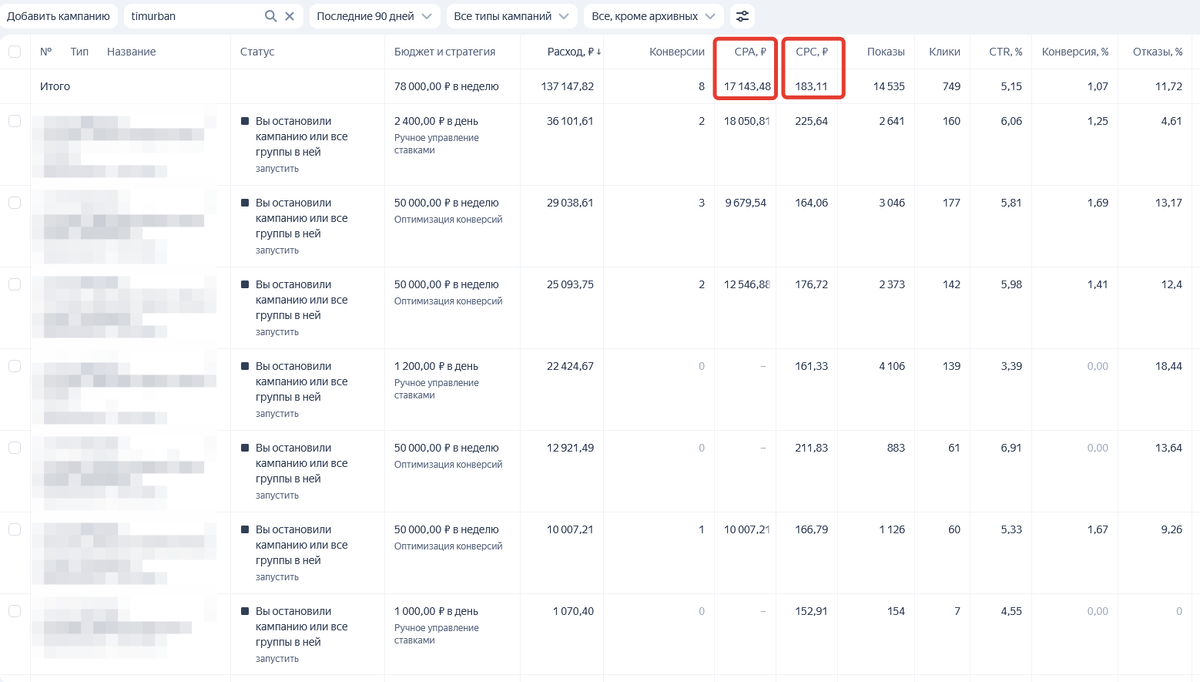
Task: Check the campaign row with spend 29 038,61
Action: coord(15,203)
